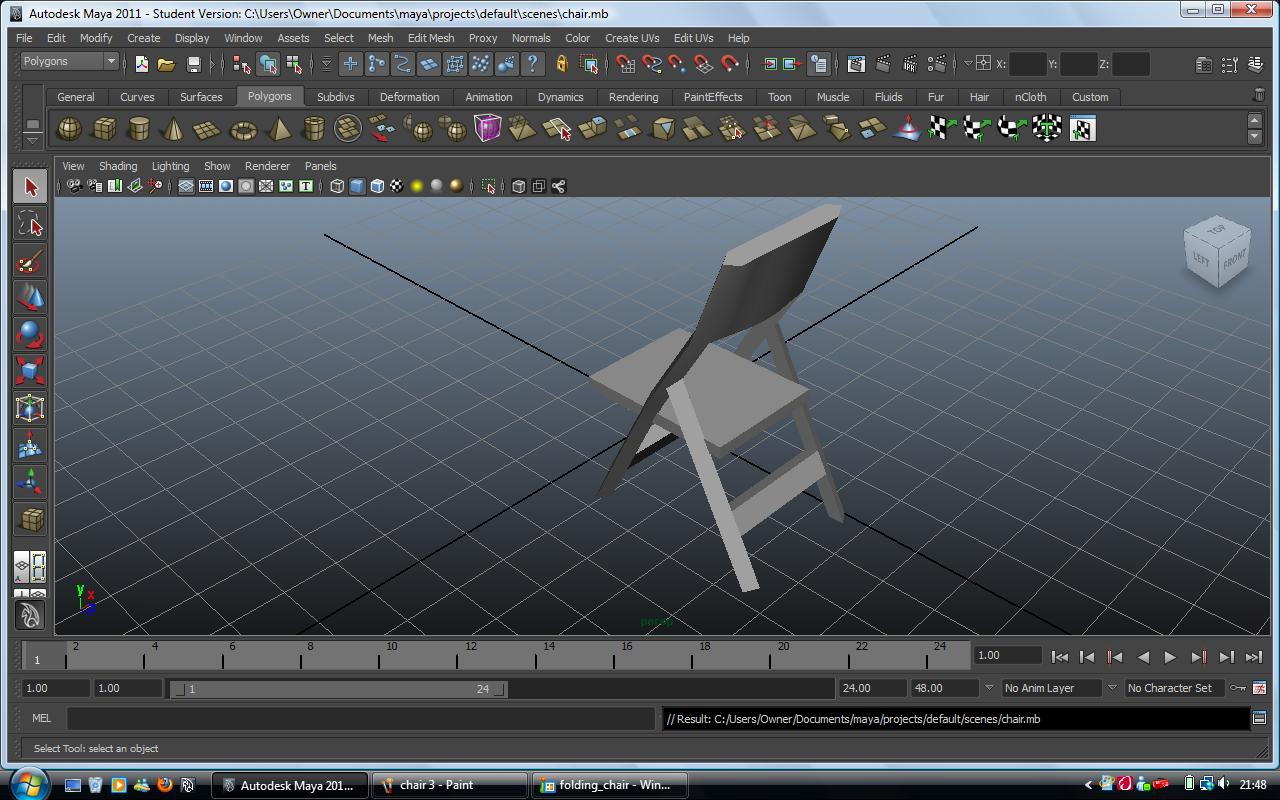Click the view cube in the viewport
The image size is (1280, 800).
(1218, 251)
